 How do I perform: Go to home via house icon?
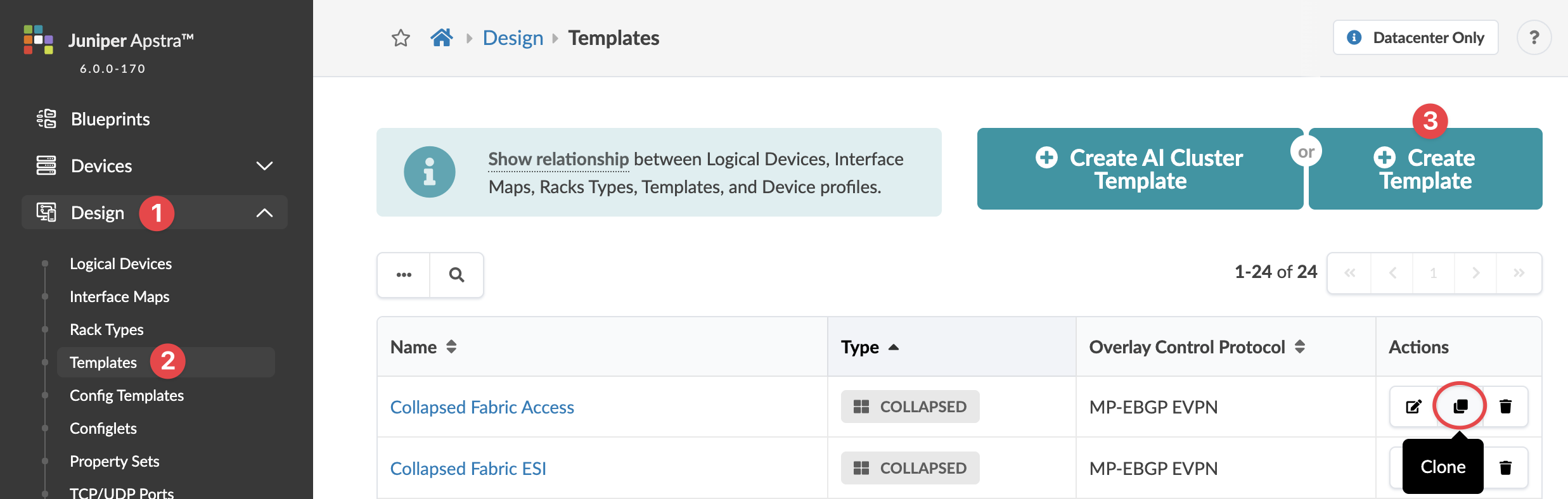pos(442,38)
